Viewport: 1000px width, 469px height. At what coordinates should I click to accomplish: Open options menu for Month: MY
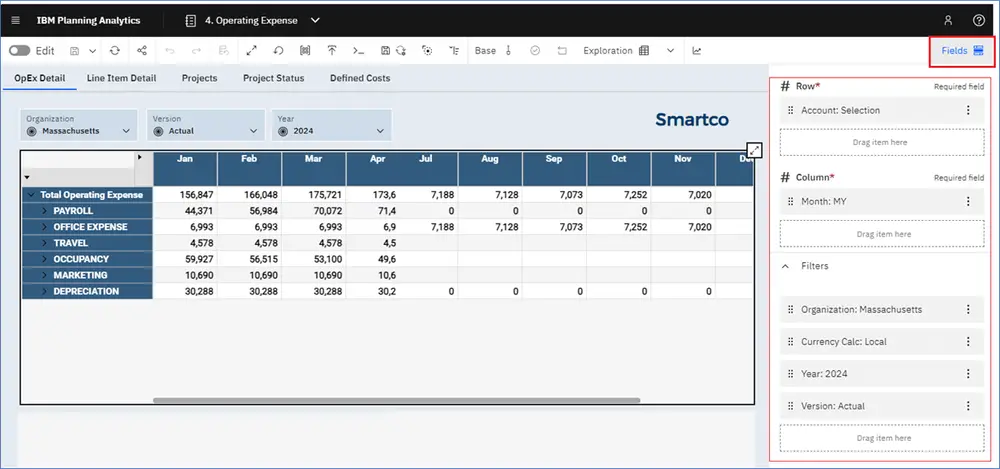[x=967, y=202]
